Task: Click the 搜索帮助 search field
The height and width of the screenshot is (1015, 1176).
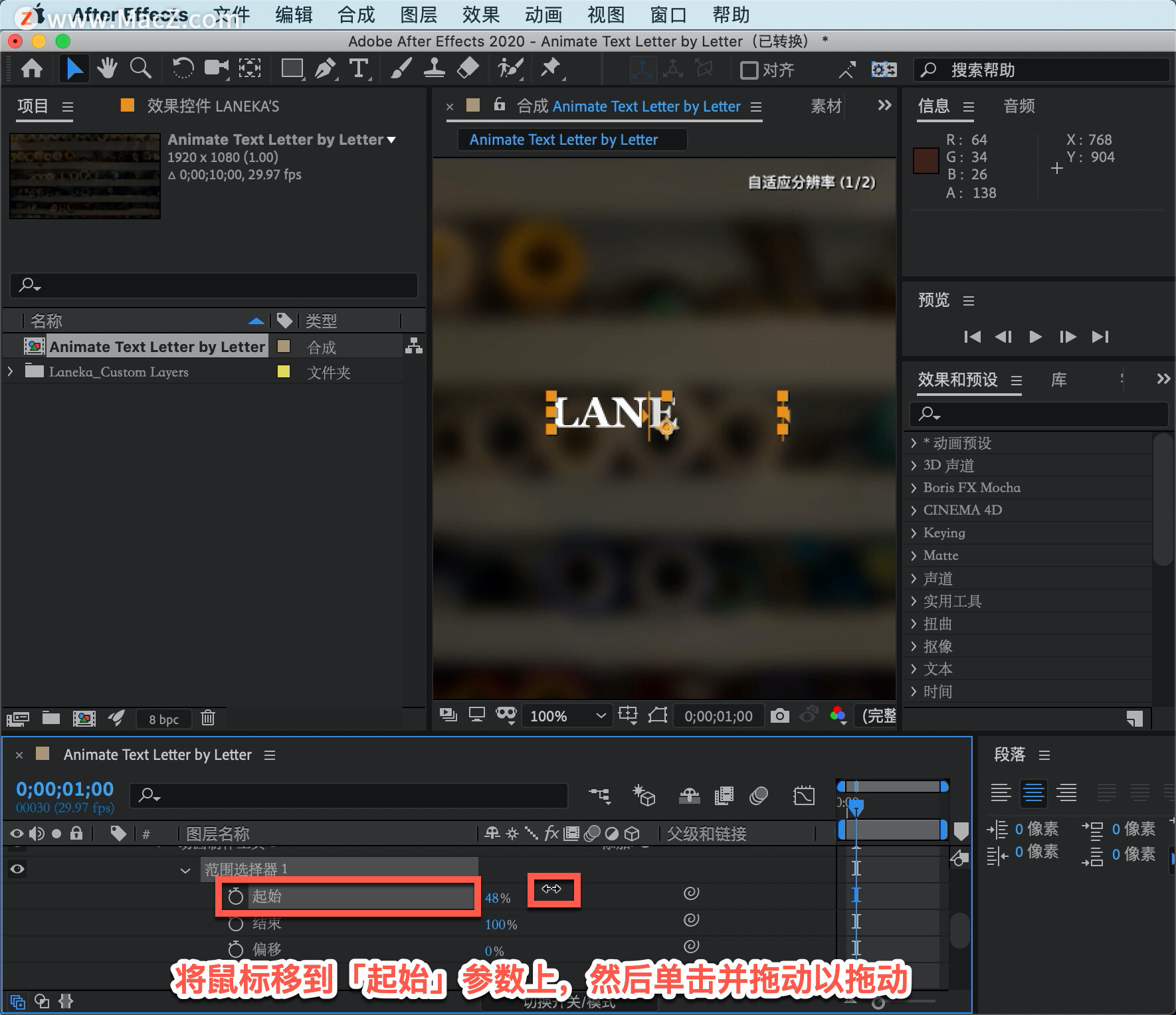Action: 1041,70
